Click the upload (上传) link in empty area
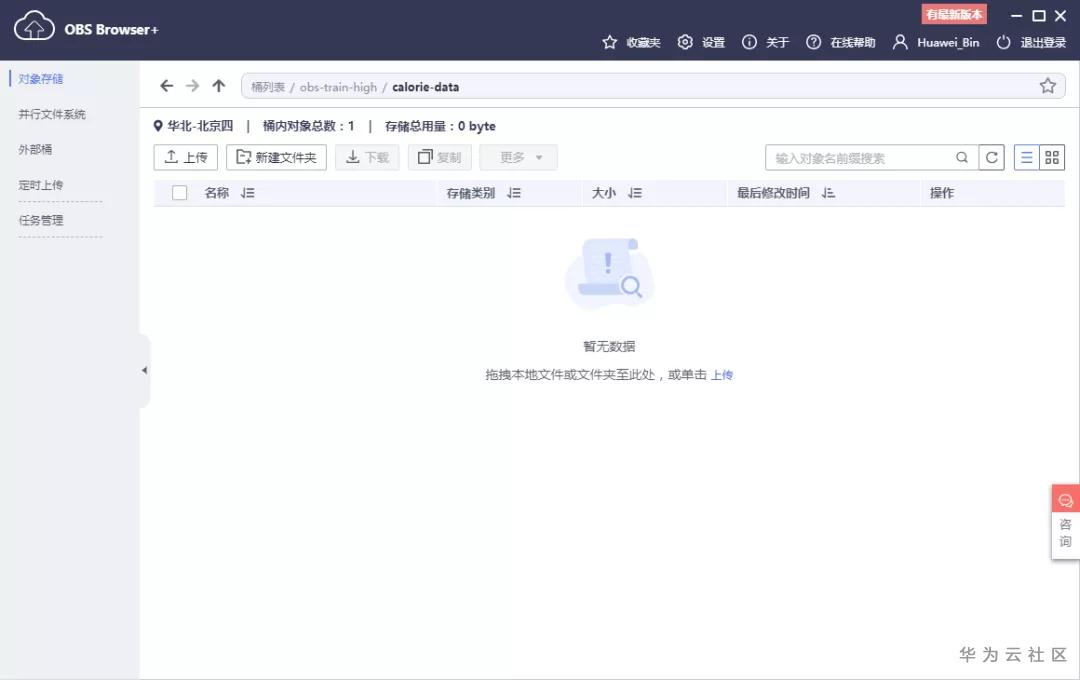This screenshot has width=1080, height=680. coord(721,374)
